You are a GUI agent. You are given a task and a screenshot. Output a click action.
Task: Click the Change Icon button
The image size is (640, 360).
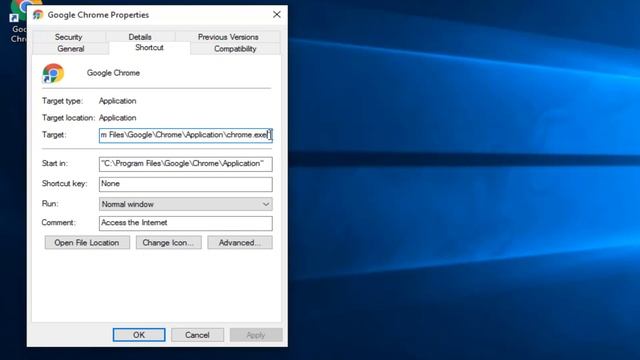169,242
